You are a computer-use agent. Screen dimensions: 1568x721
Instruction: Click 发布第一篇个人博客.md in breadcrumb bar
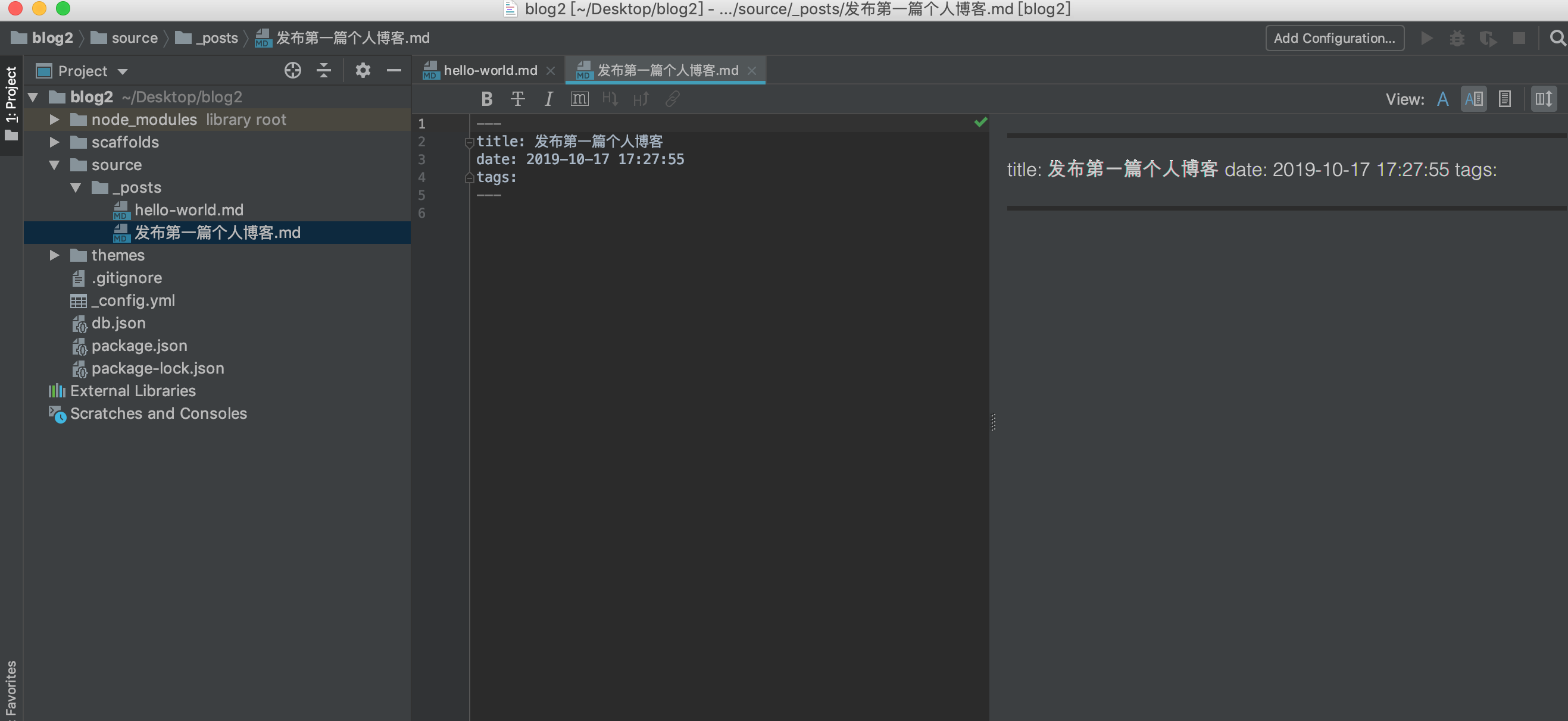point(342,37)
